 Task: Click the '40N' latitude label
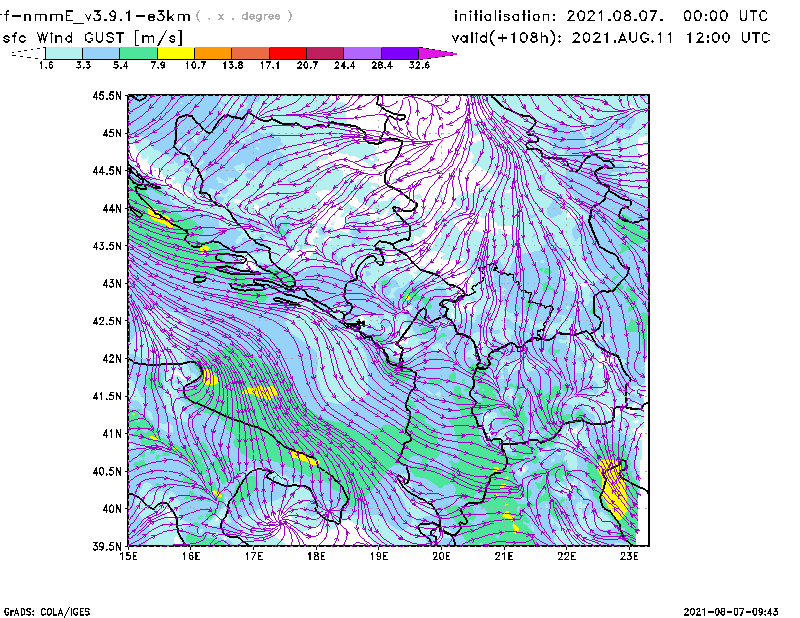pos(112,509)
